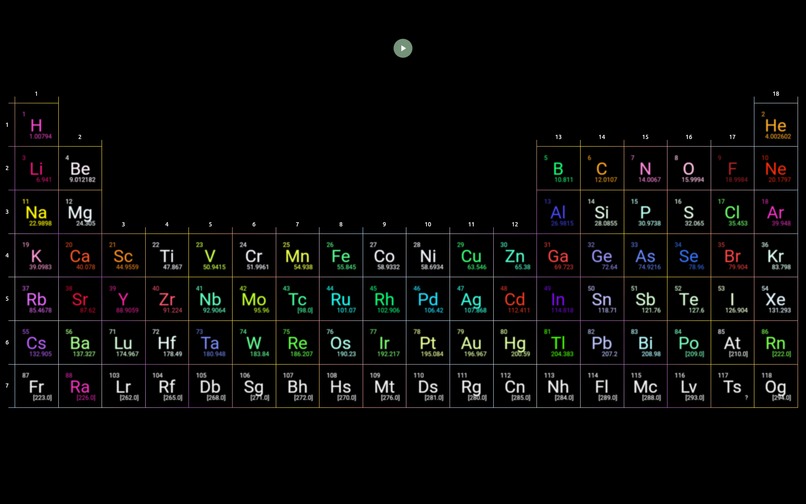
Task: Select the Aluminium (Al) element
Action: [558, 212]
